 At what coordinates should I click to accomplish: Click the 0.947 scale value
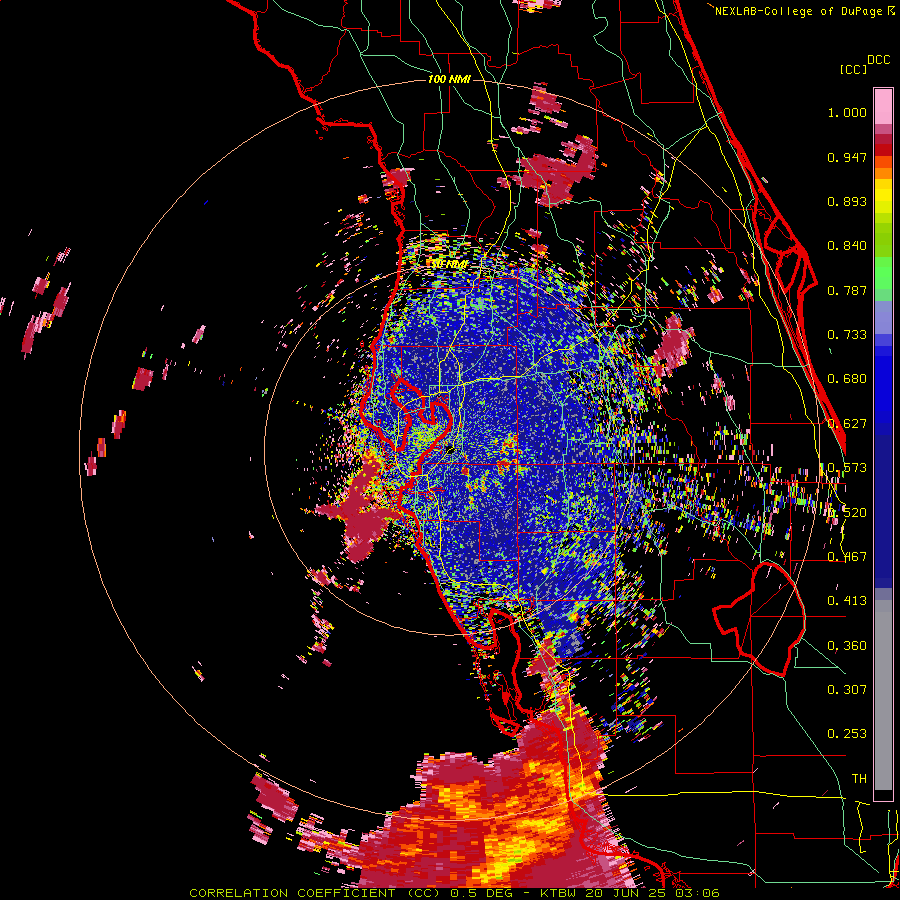pyautogui.click(x=847, y=158)
